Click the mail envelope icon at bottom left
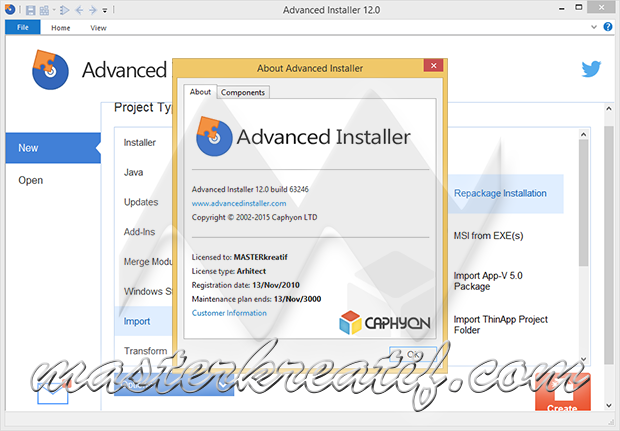The width and height of the screenshot is (620, 431). pyautogui.click(x=53, y=391)
